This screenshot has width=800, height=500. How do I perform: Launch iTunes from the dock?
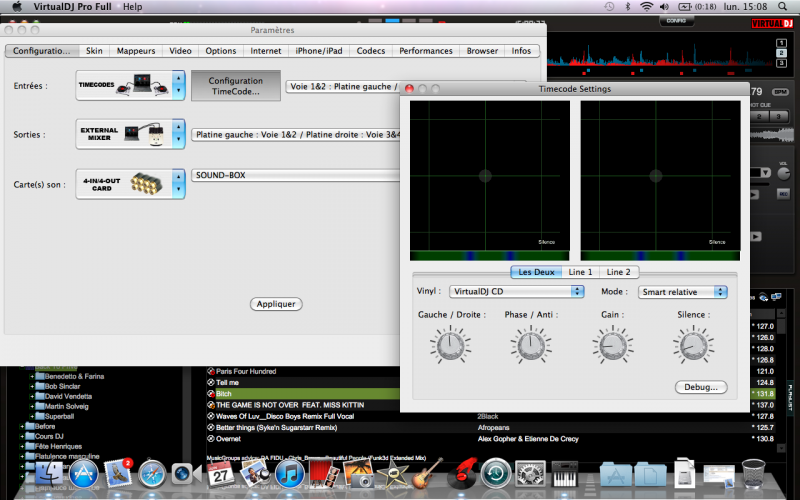pyautogui.click(x=289, y=473)
